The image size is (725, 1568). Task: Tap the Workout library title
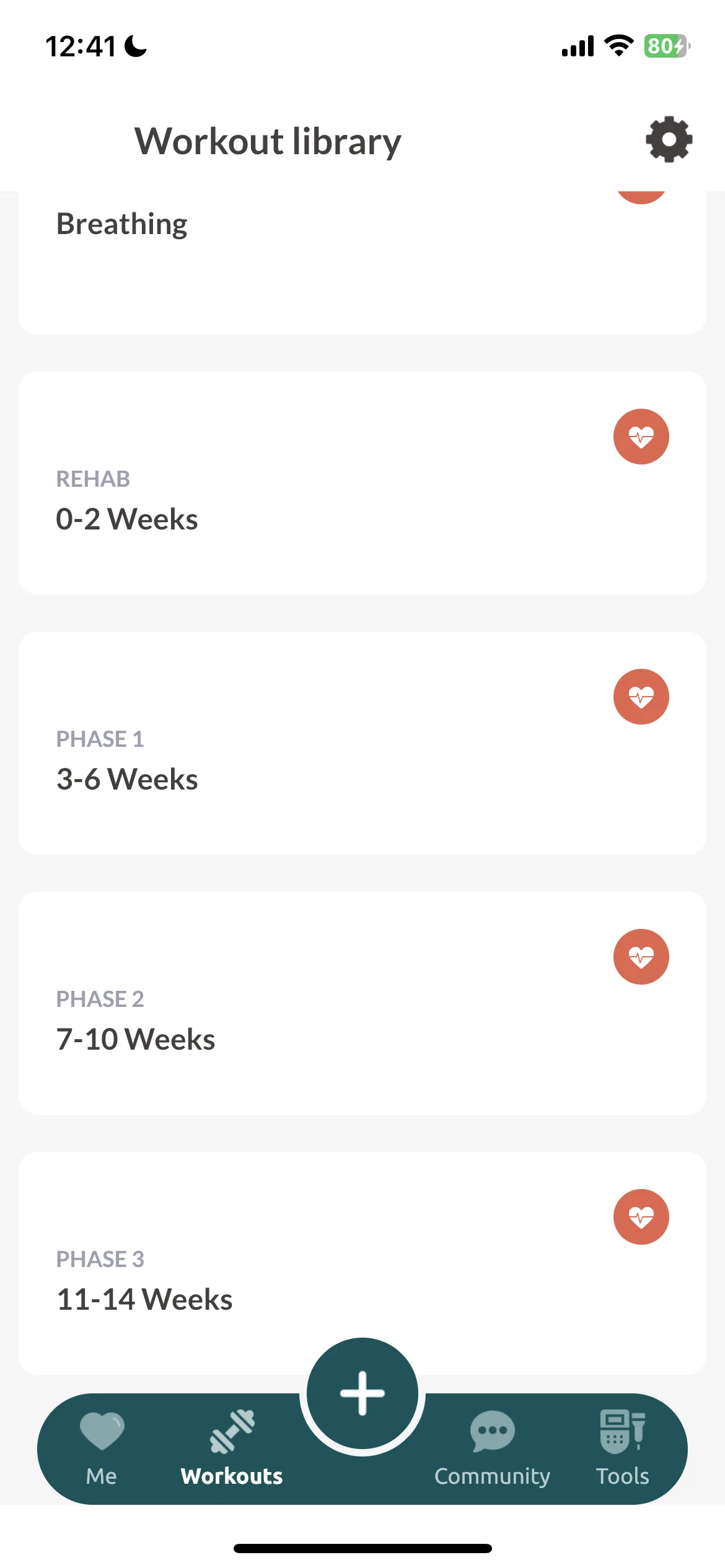click(x=268, y=142)
